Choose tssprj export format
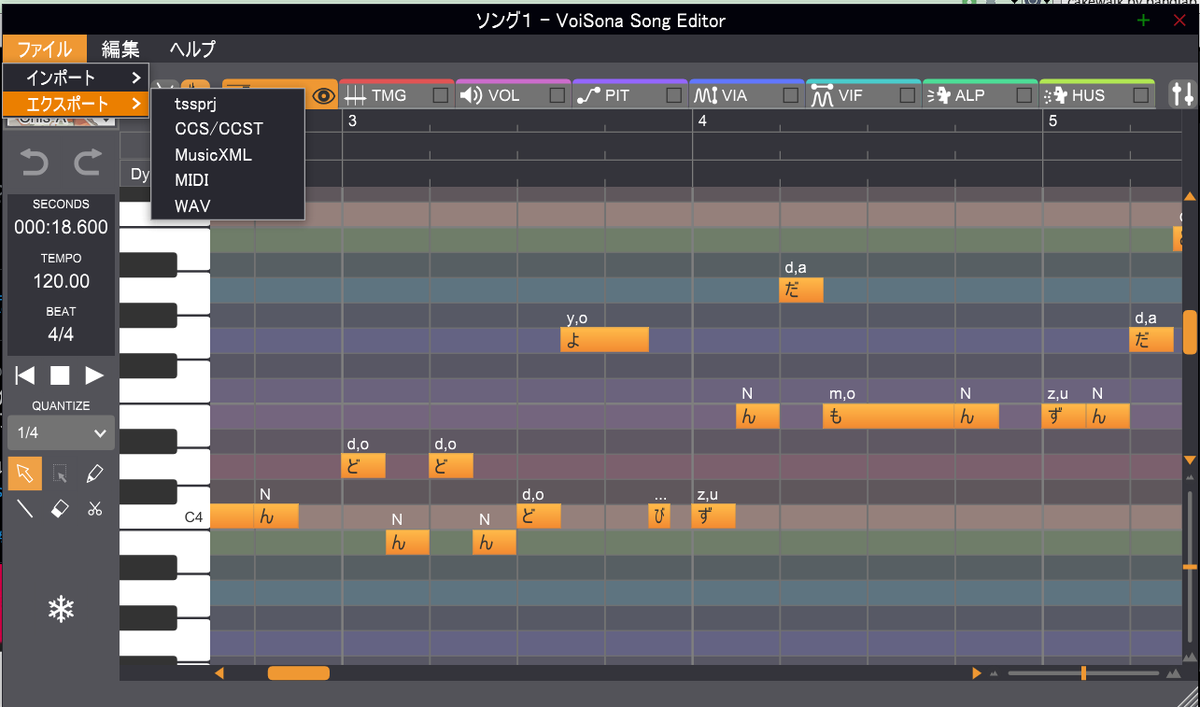1200x707 pixels. [x=227, y=104]
